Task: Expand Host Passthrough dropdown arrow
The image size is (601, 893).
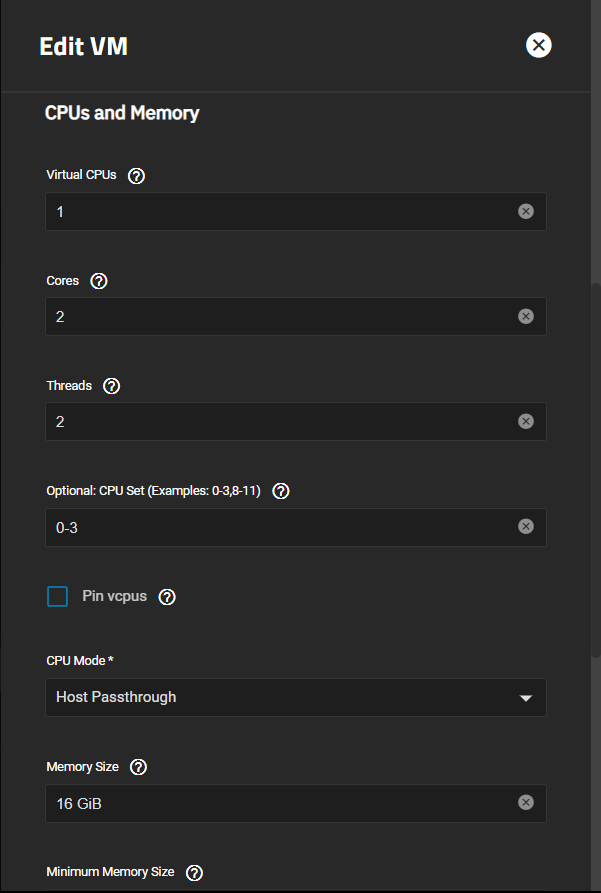Action: click(x=526, y=698)
